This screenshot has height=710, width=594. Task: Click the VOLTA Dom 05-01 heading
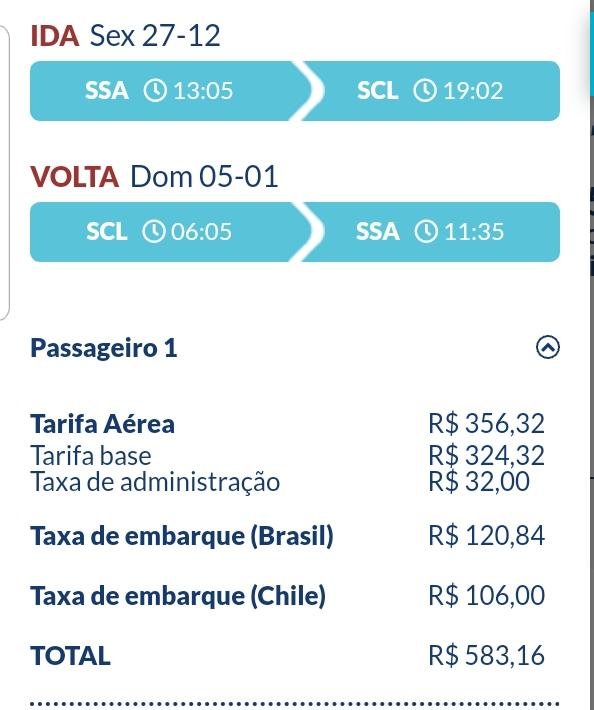tap(154, 176)
